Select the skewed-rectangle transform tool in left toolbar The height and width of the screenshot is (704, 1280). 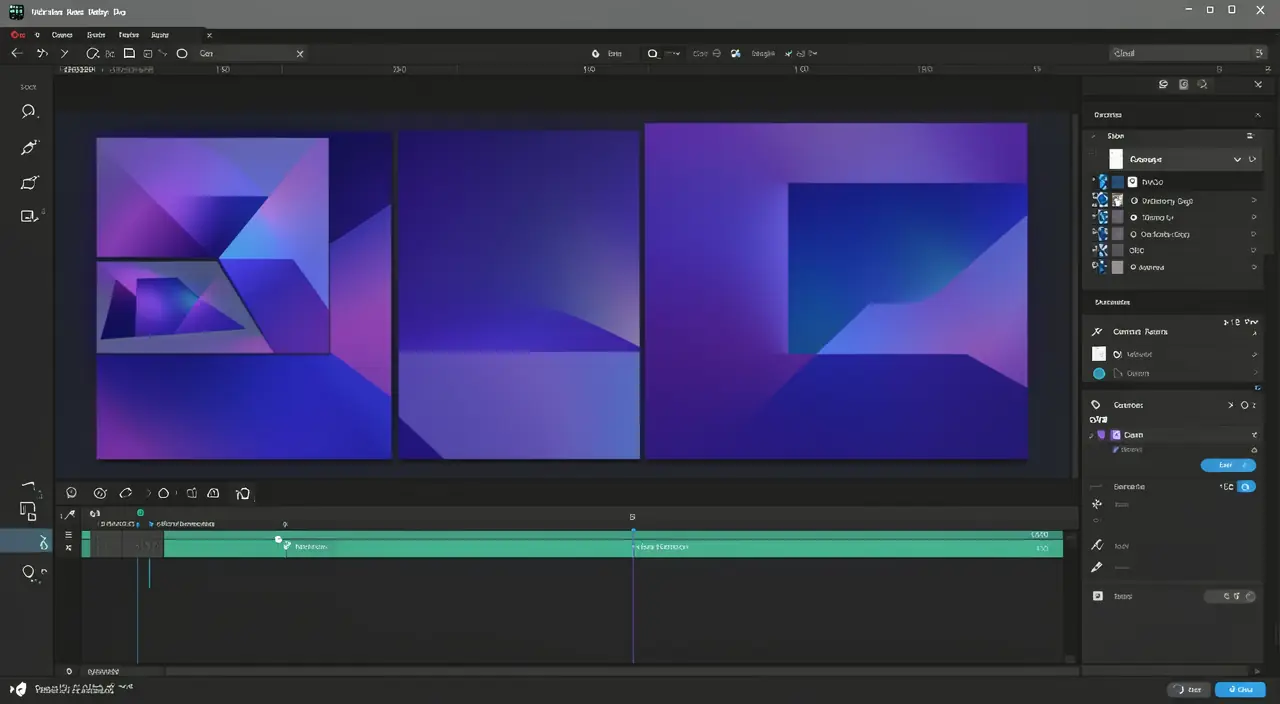[x=29, y=183]
